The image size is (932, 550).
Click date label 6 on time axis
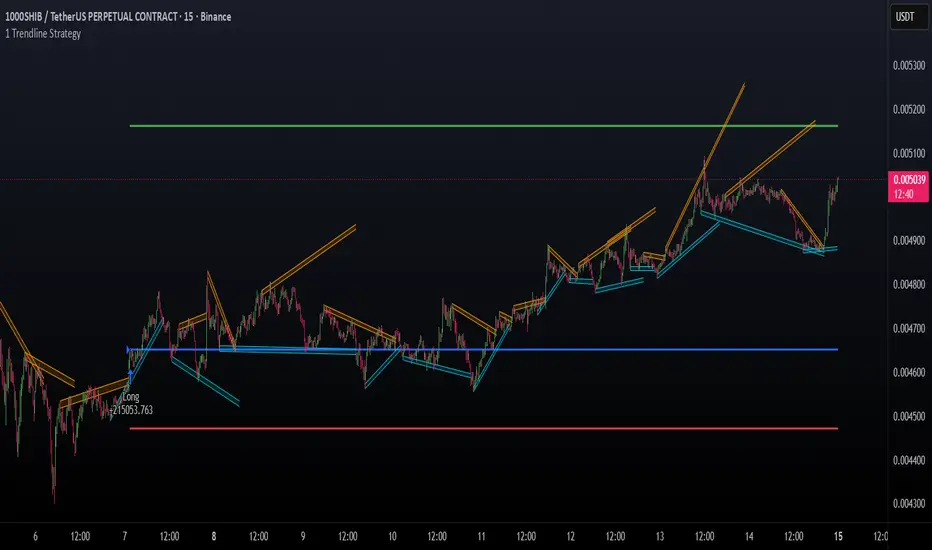[35, 537]
